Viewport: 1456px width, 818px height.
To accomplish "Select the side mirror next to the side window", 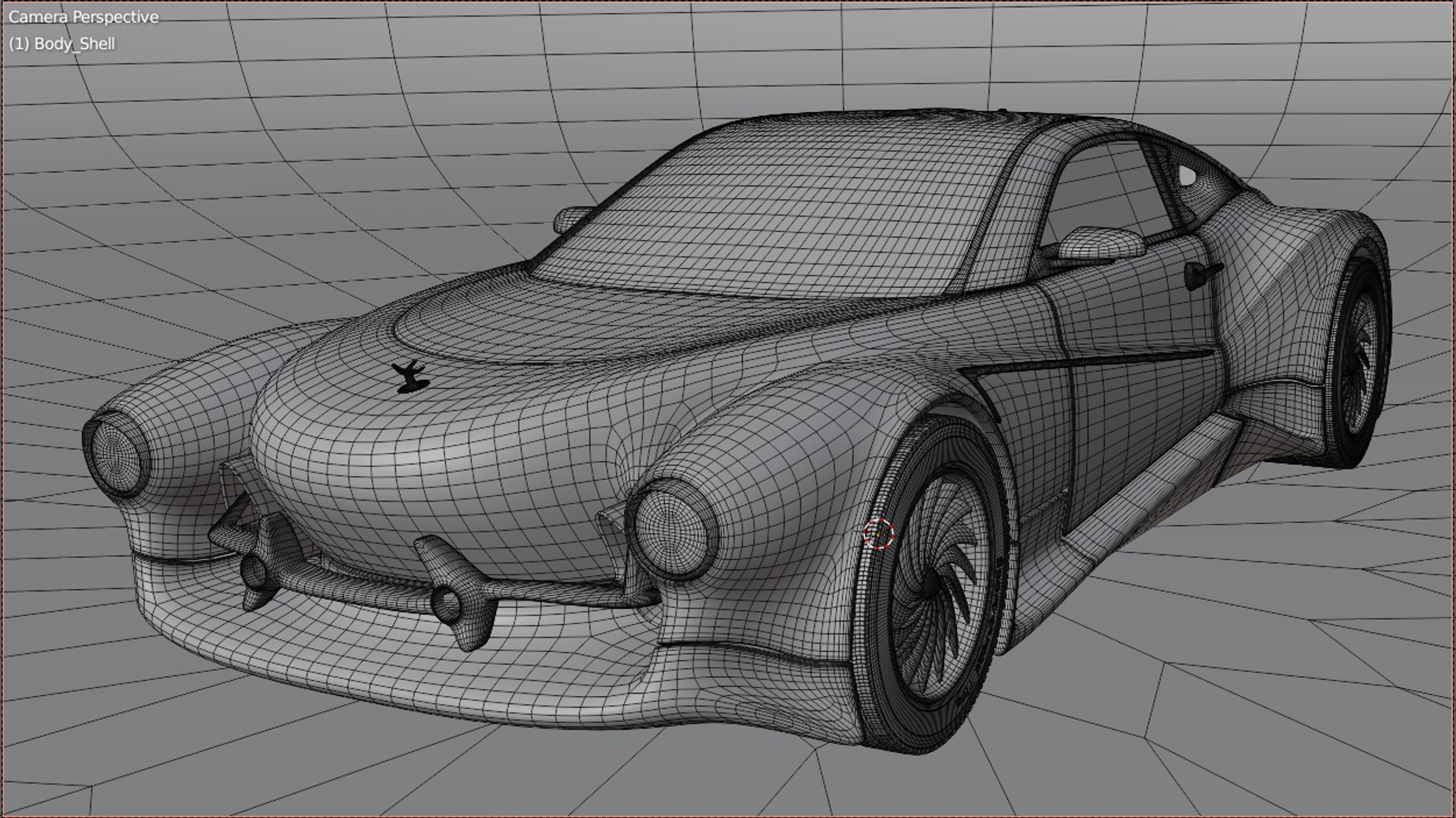I will [1101, 243].
